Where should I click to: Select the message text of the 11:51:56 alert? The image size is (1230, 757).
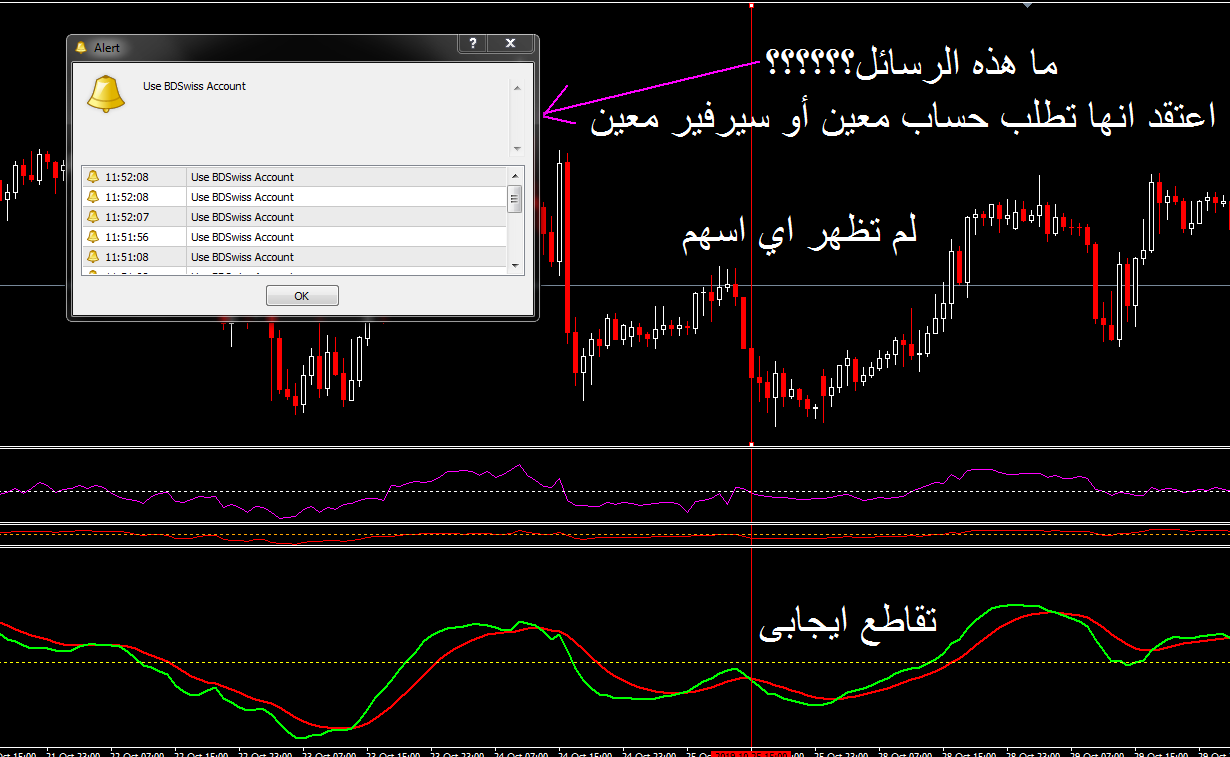coord(242,237)
